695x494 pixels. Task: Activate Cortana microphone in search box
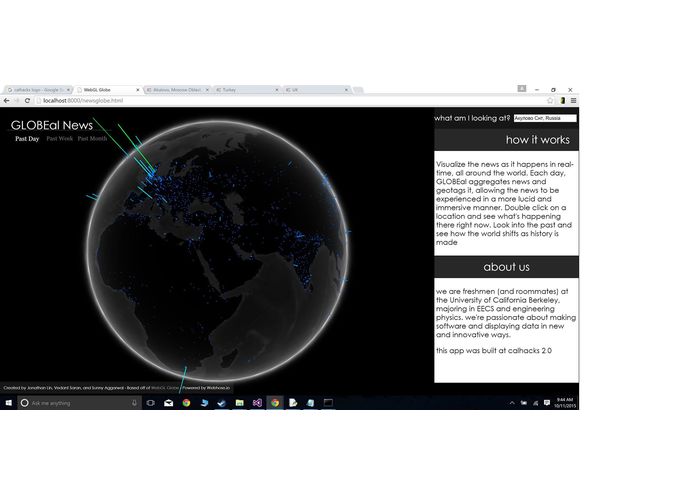point(134,403)
